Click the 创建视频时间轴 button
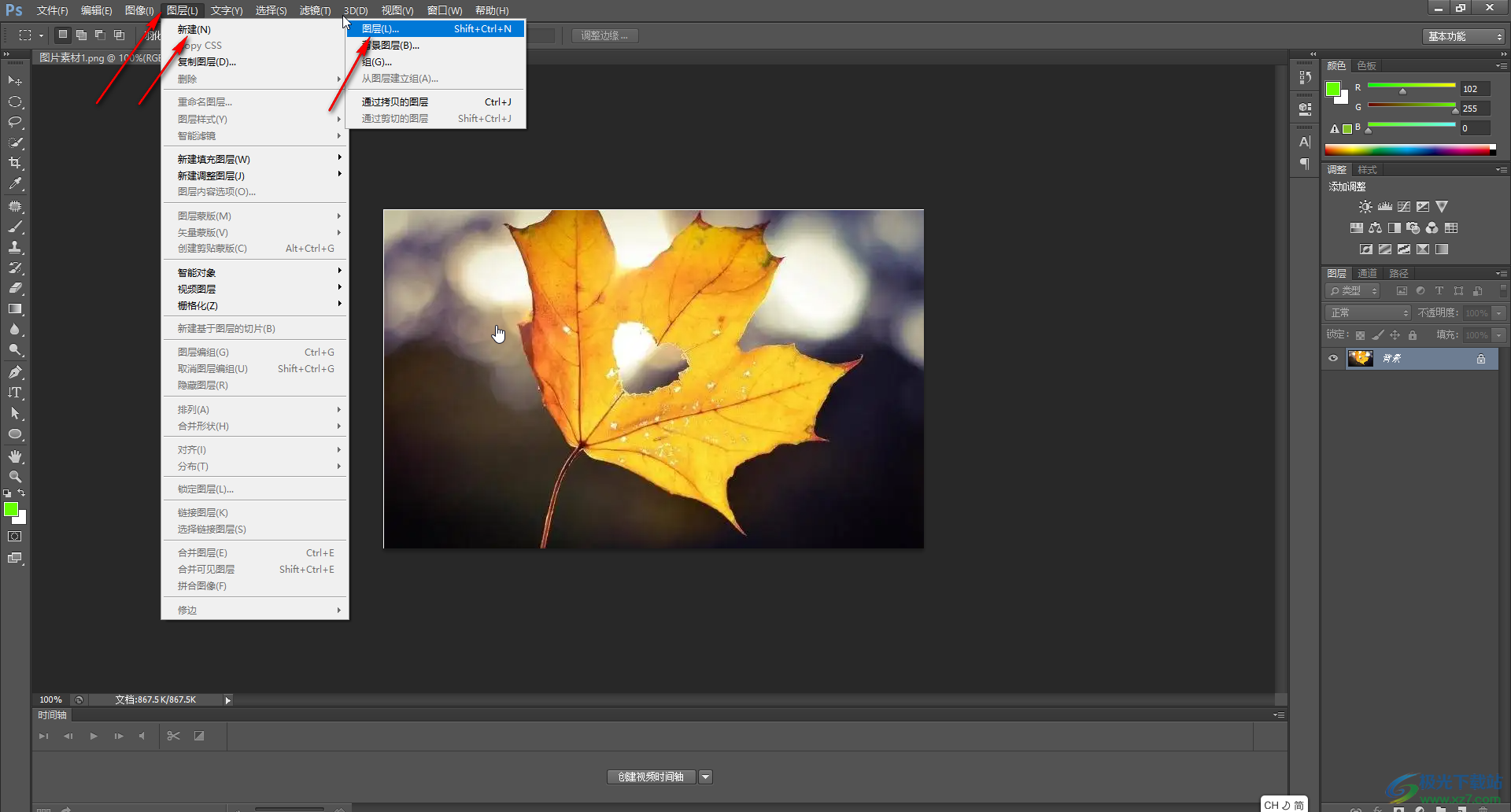The width and height of the screenshot is (1511, 812). [651, 777]
